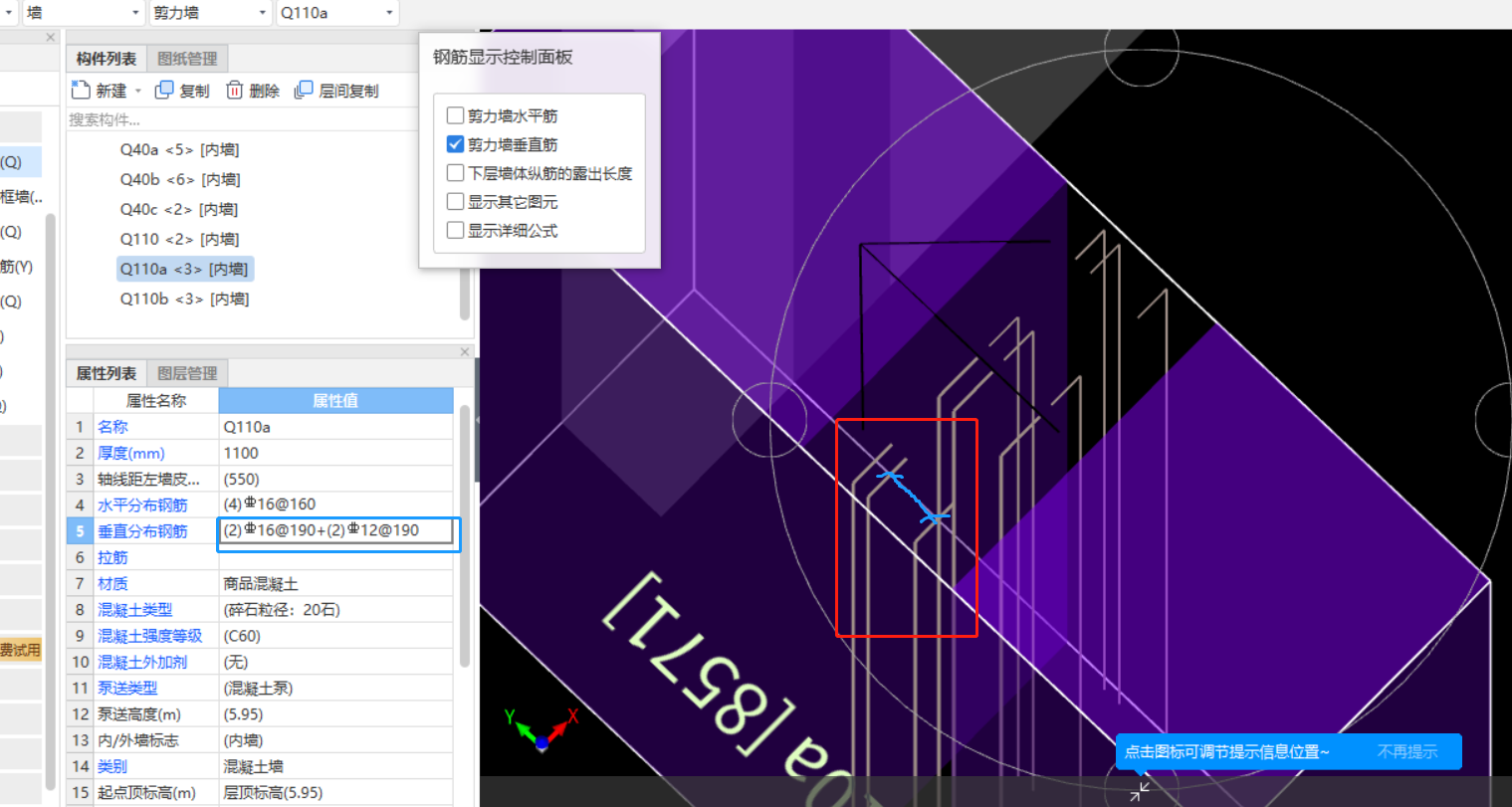Select Q110 <2> [内墙] component
1512x807 pixels.
179,239
